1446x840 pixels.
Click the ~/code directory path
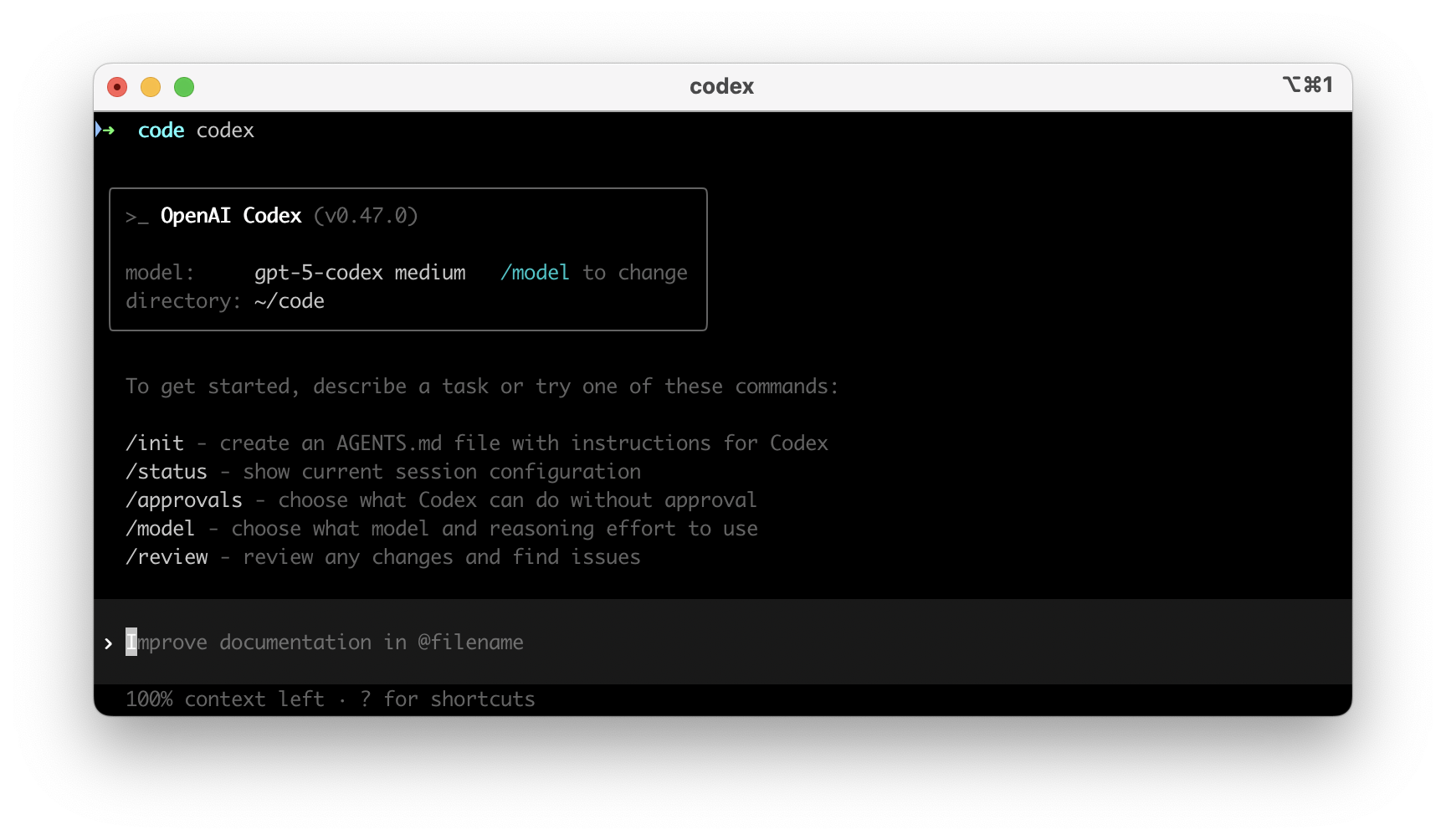(x=290, y=301)
